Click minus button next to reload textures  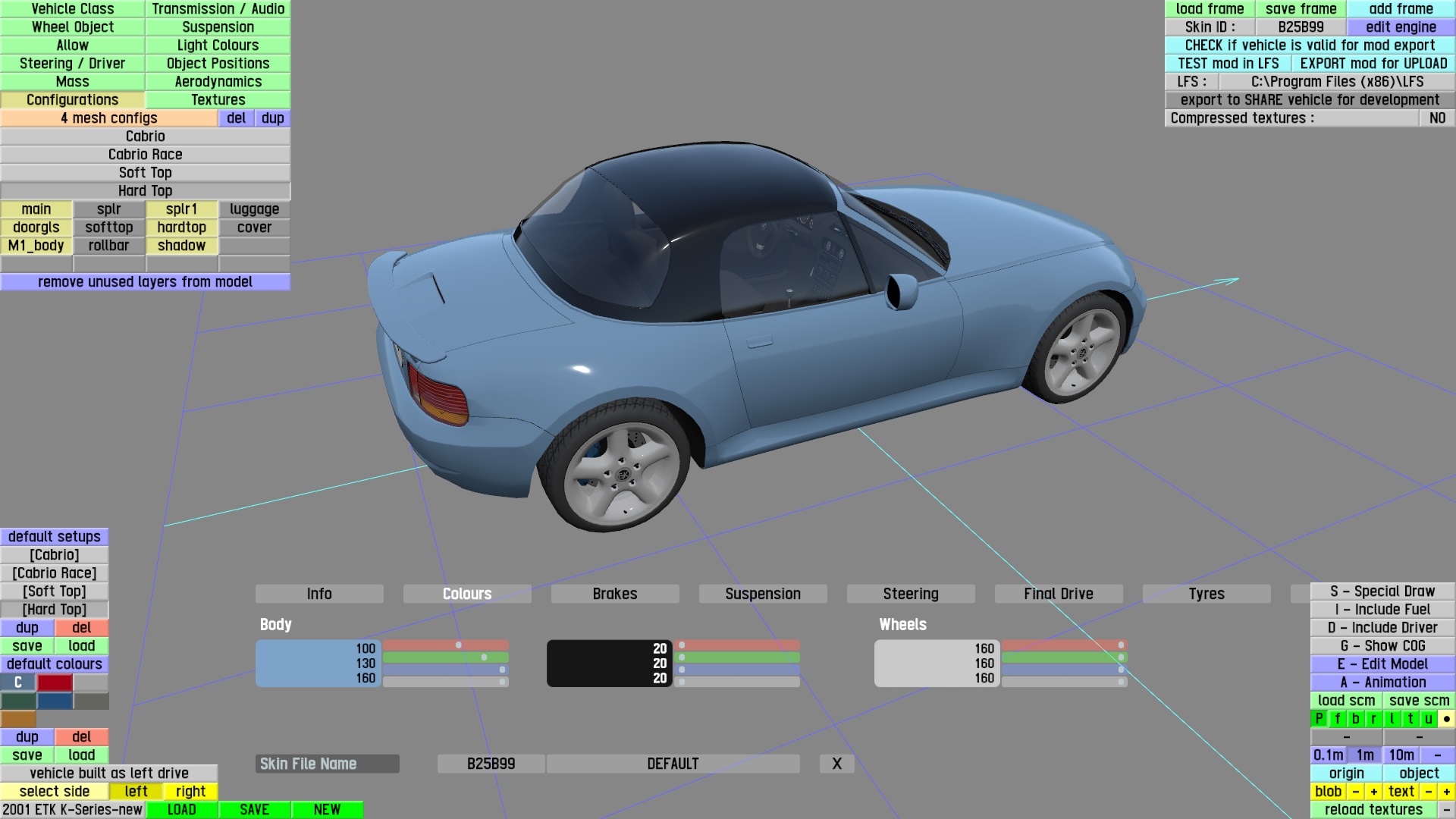tap(1446, 809)
